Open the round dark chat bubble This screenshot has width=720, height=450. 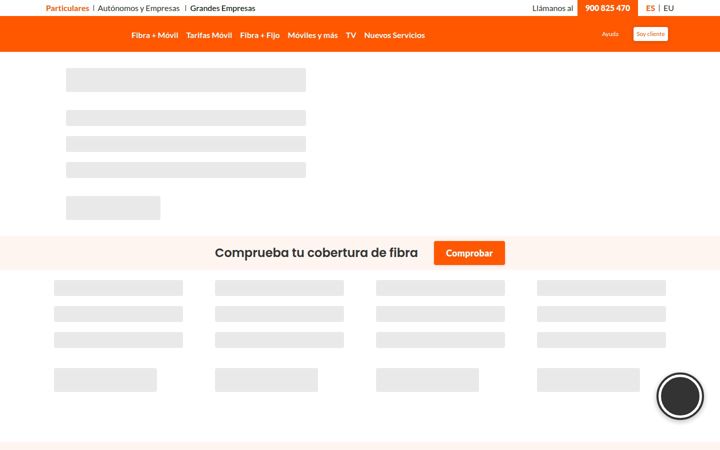pyautogui.click(x=680, y=396)
